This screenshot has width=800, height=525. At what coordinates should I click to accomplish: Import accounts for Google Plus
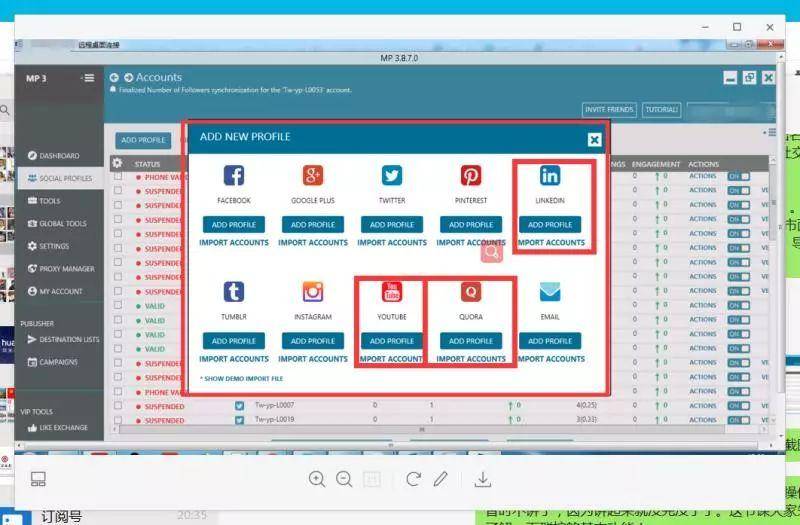tap(313, 243)
